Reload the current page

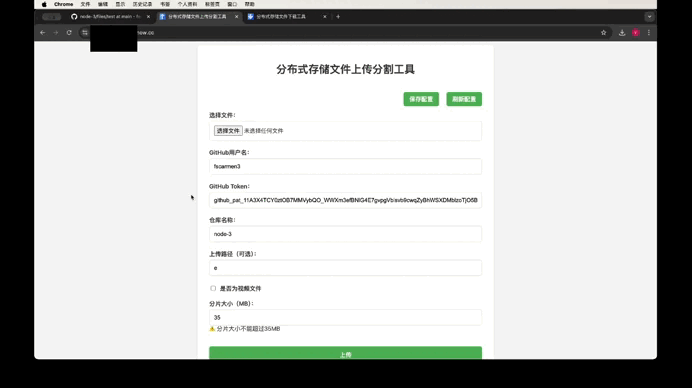[69, 33]
